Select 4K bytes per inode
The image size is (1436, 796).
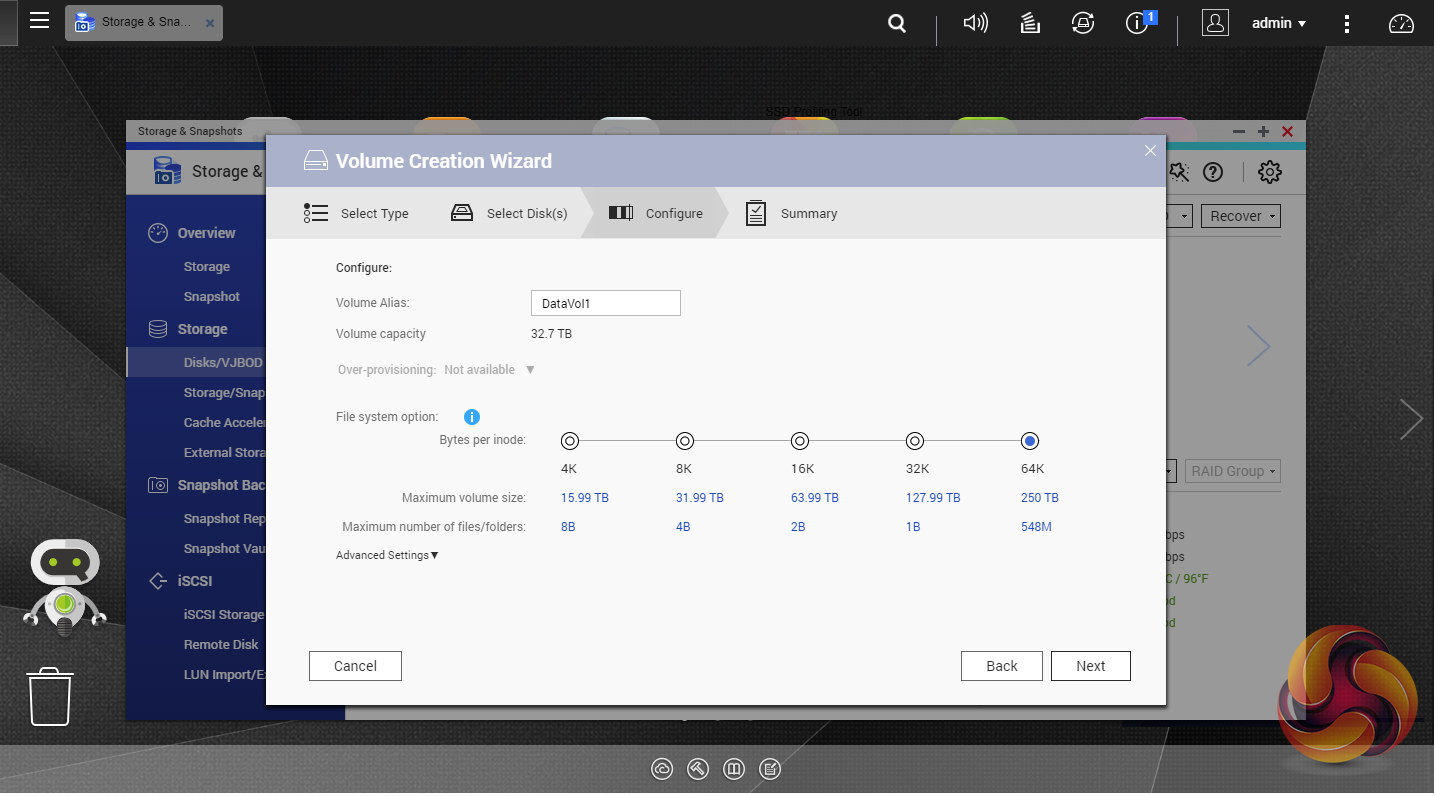click(569, 441)
